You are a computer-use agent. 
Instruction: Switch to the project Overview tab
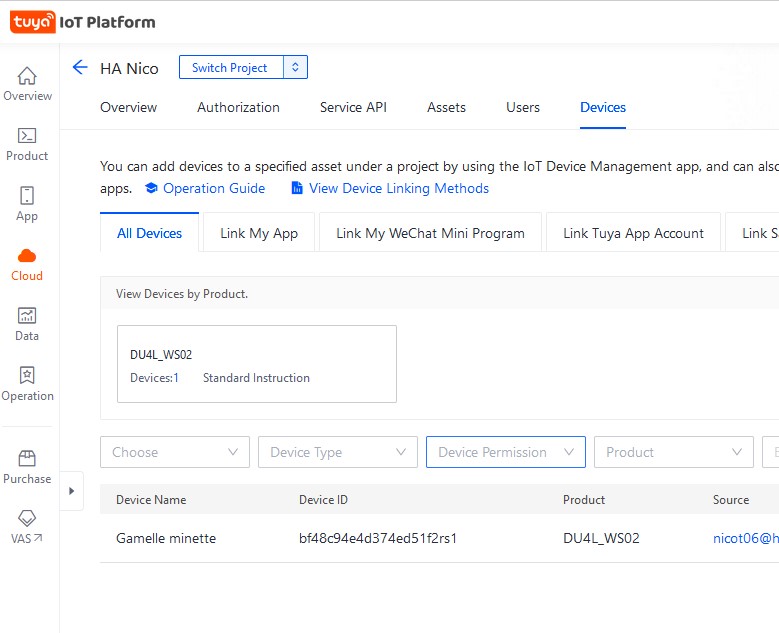[x=129, y=107]
